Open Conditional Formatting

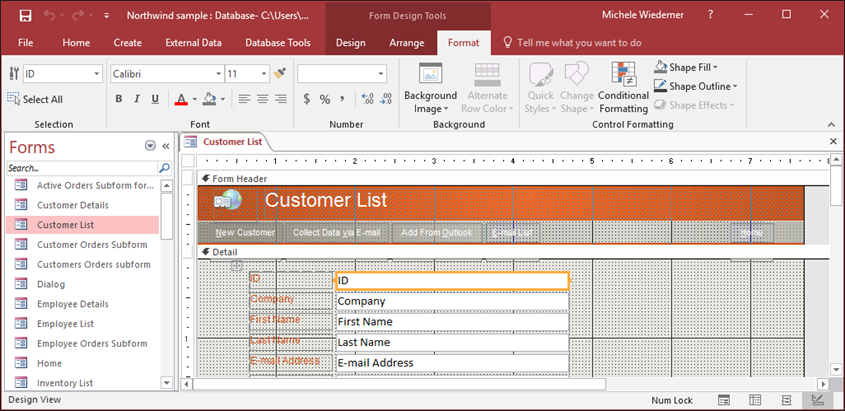tap(624, 88)
